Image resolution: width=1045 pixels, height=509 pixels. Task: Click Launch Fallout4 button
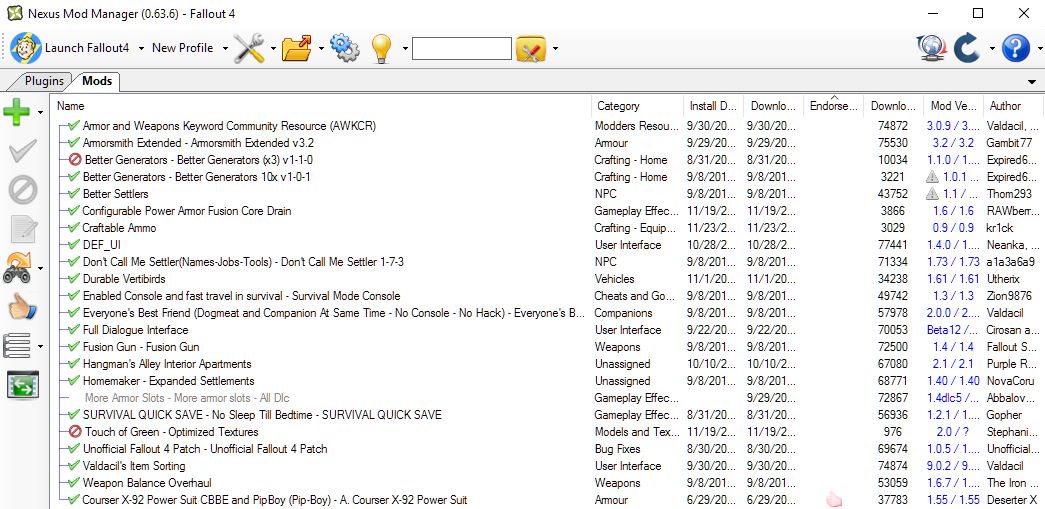click(x=70, y=48)
